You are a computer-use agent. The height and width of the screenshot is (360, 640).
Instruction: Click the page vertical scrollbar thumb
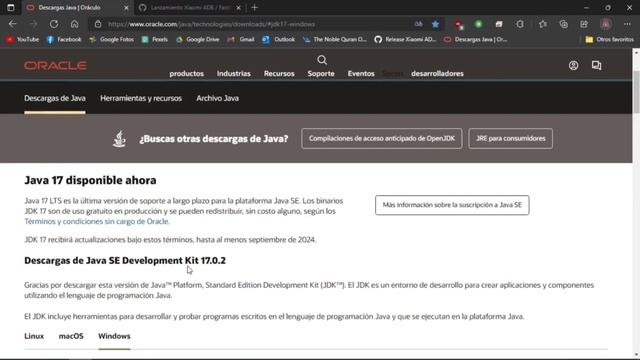click(636, 92)
